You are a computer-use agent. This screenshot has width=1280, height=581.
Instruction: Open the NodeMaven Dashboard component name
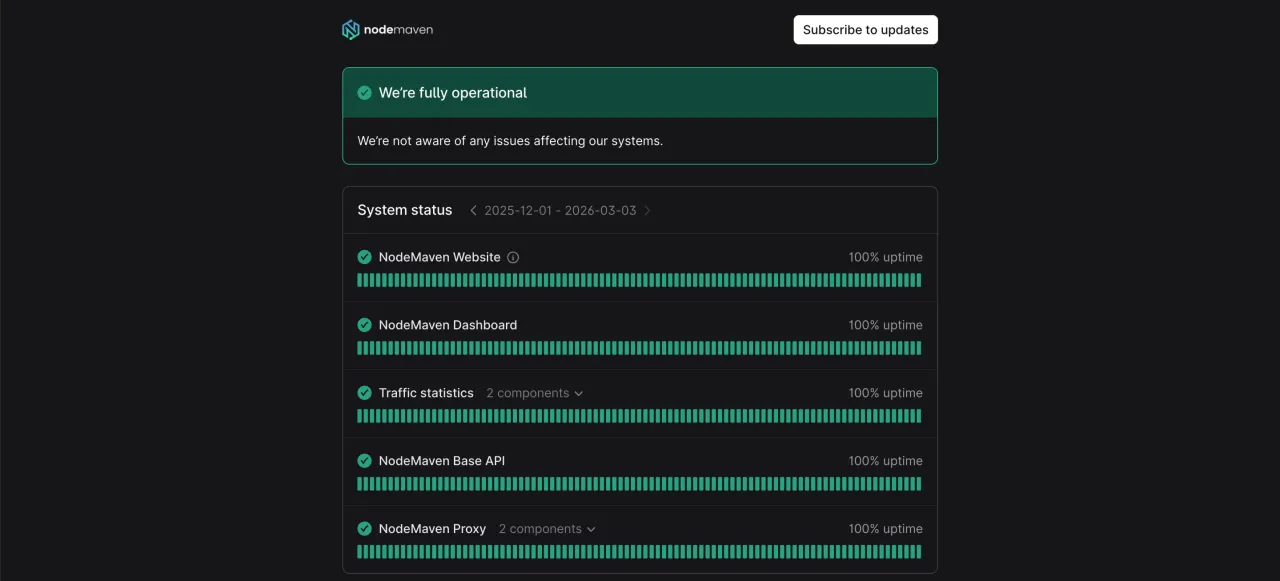(x=447, y=325)
